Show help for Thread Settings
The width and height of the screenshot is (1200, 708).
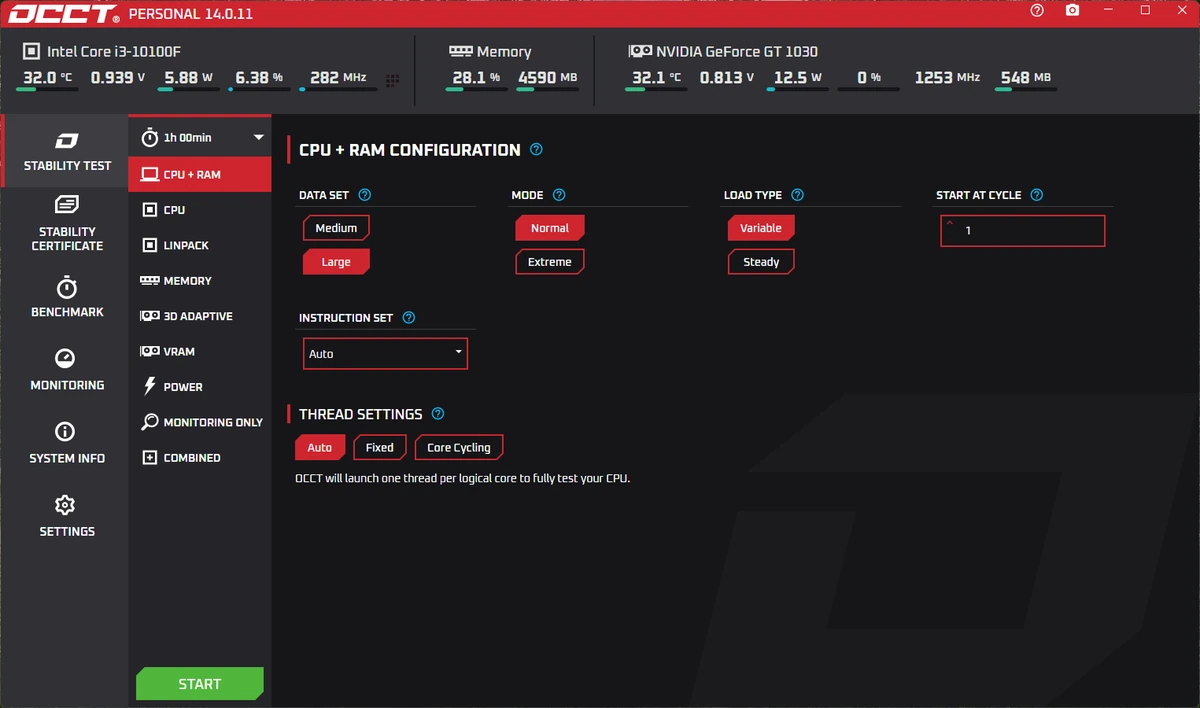coord(437,414)
